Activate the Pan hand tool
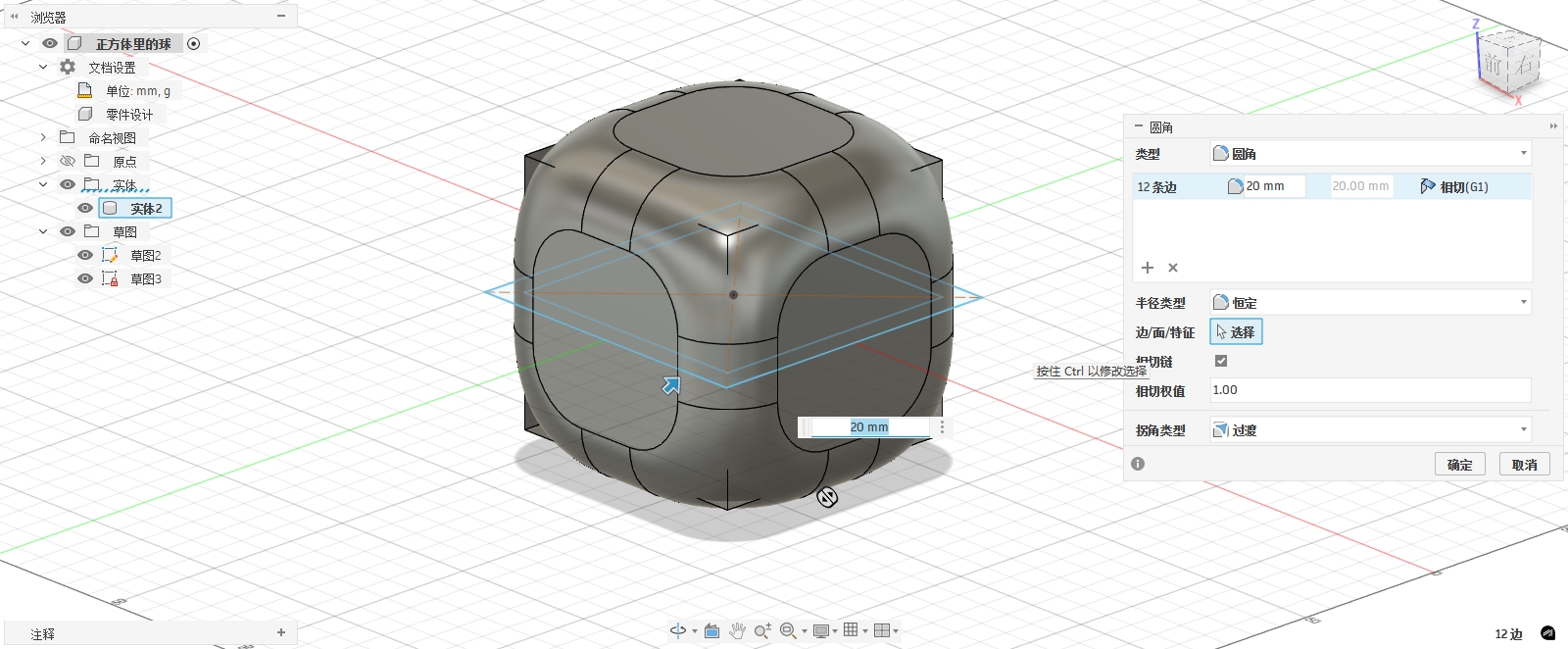The image size is (1568, 649). [737, 630]
